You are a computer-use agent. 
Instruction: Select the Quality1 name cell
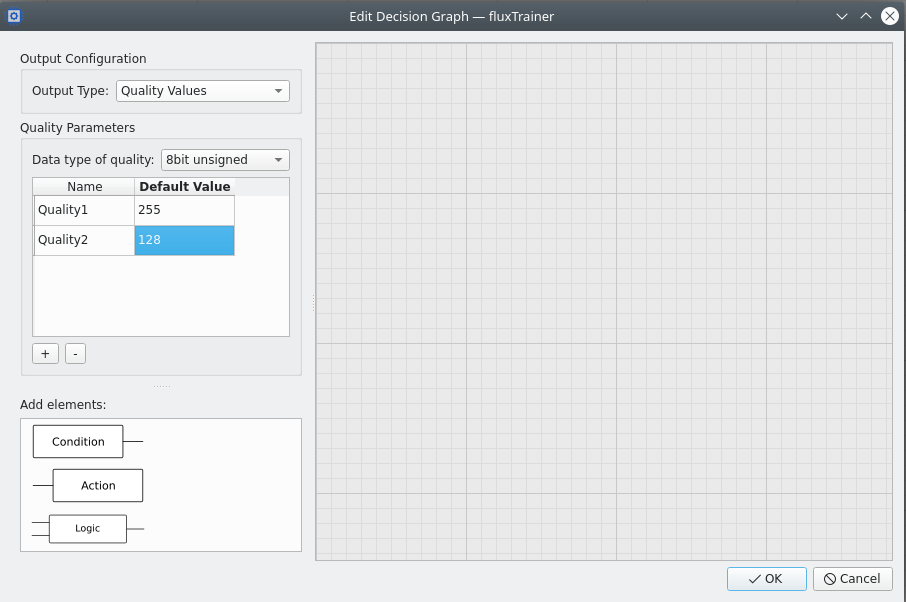(84, 210)
